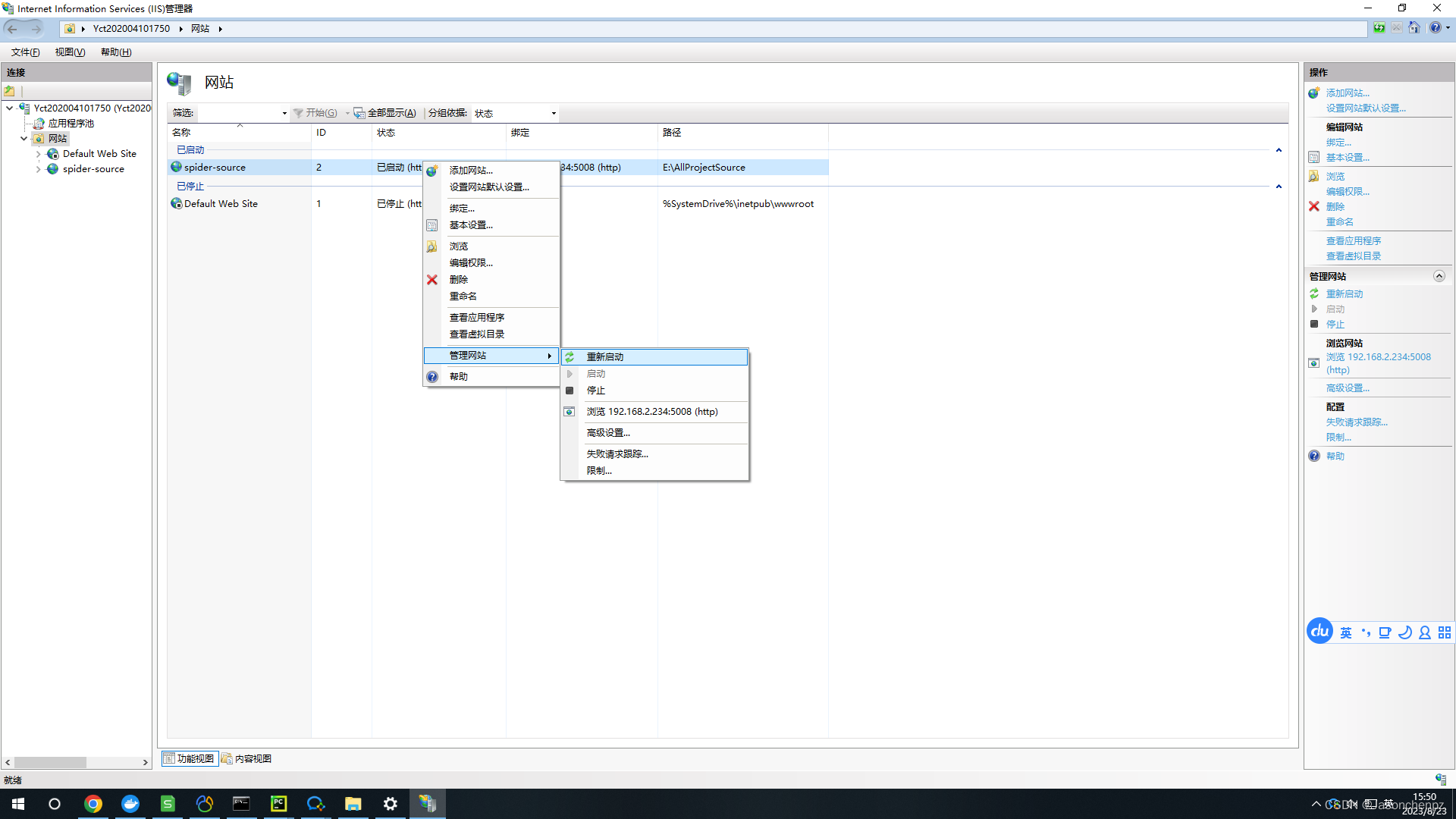This screenshot has height=819, width=1456.
Task: Click the home icon in address bar toolbar
Action: pos(1414,28)
